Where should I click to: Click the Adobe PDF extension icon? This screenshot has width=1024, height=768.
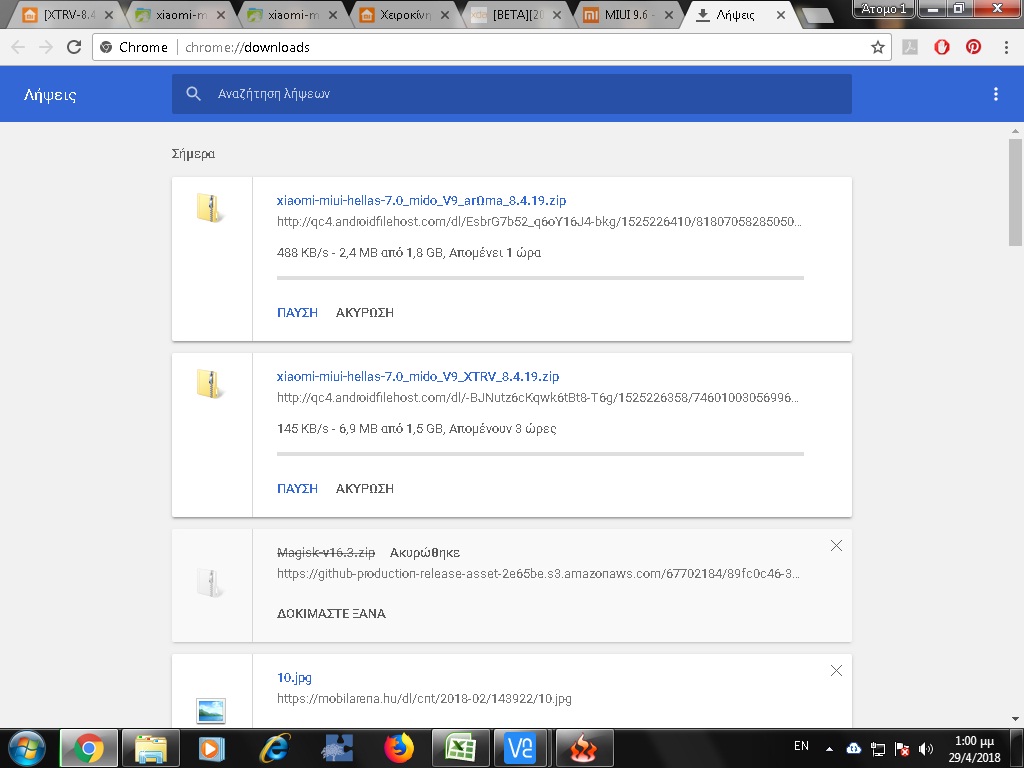910,47
